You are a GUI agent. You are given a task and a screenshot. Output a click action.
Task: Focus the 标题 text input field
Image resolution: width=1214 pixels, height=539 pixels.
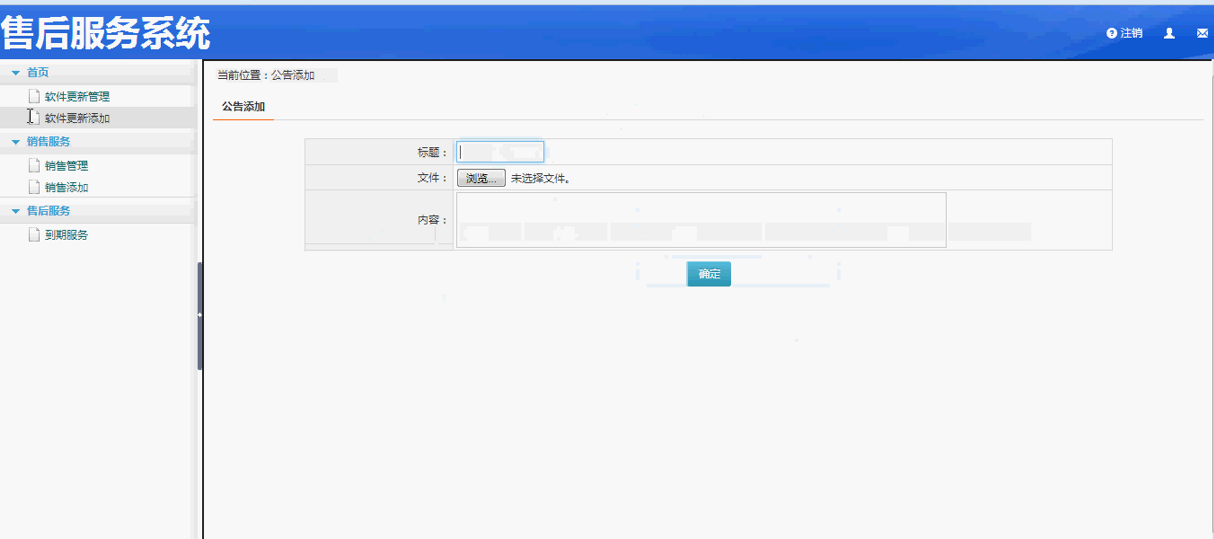pos(500,152)
